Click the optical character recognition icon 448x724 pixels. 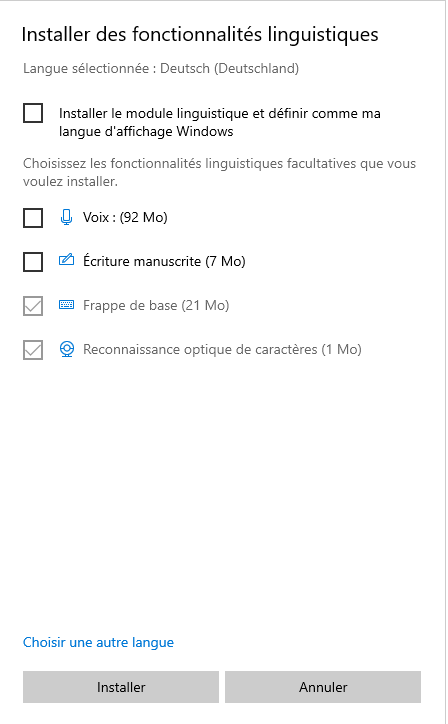pos(67,349)
